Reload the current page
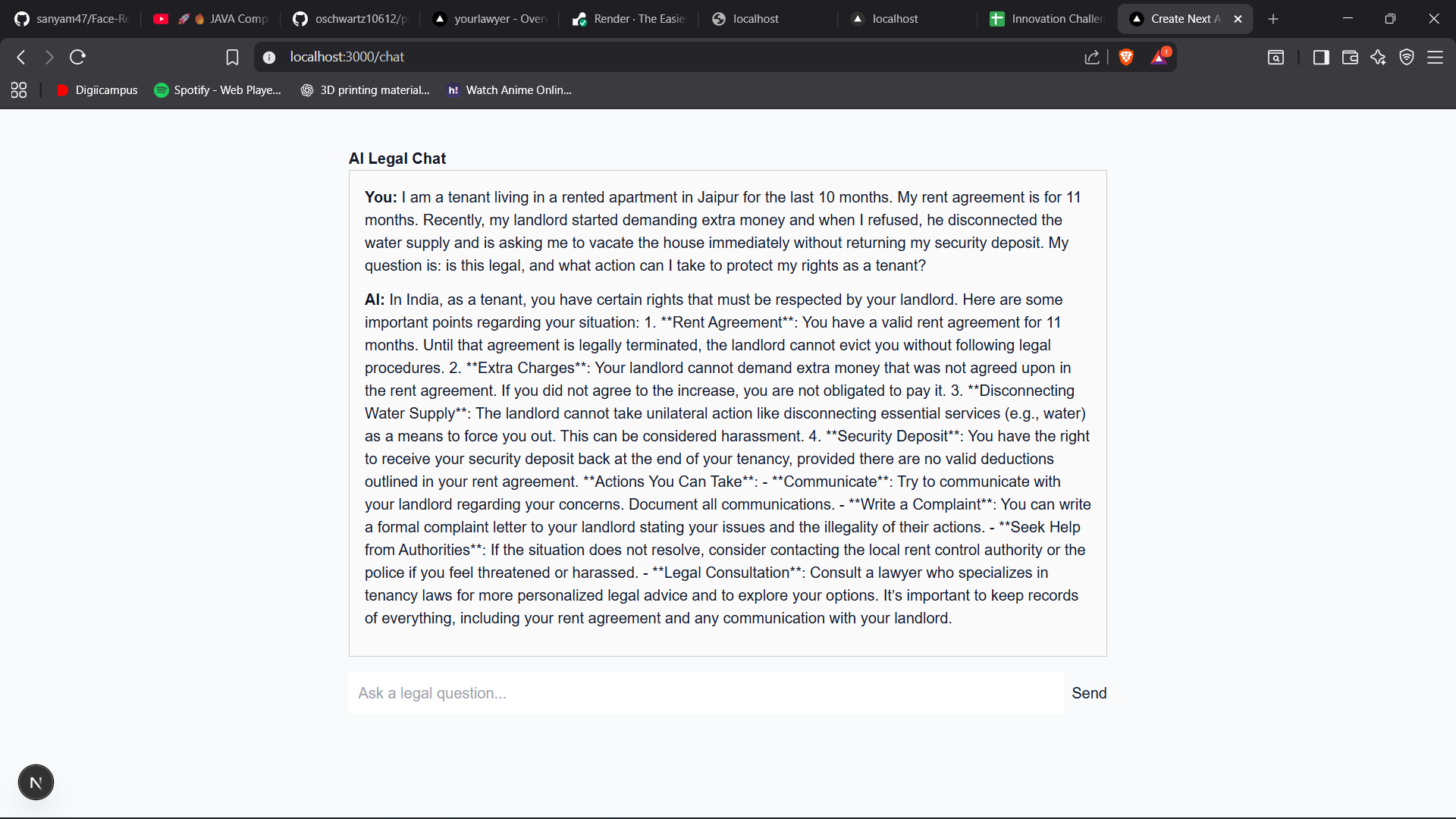This screenshot has width=1456, height=819. click(77, 57)
